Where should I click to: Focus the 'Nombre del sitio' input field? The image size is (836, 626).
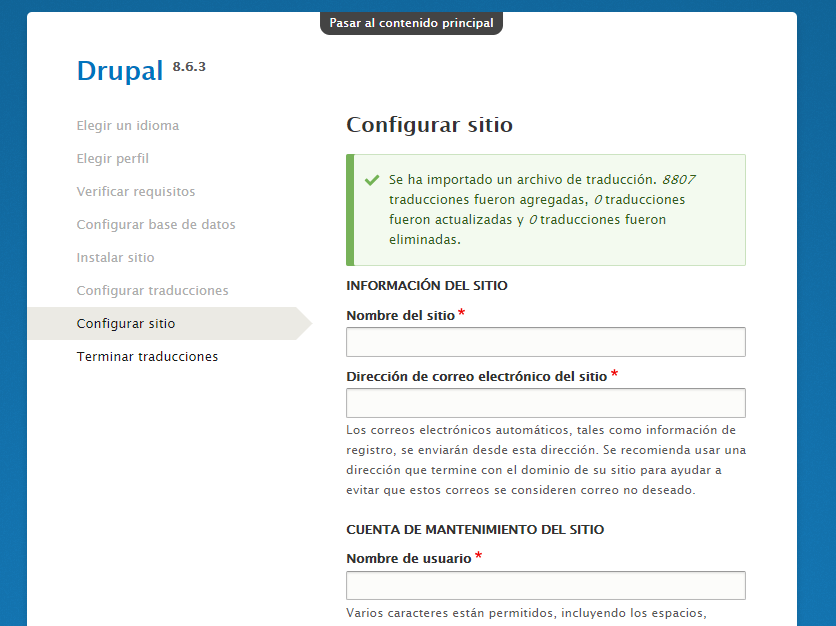tap(546, 342)
